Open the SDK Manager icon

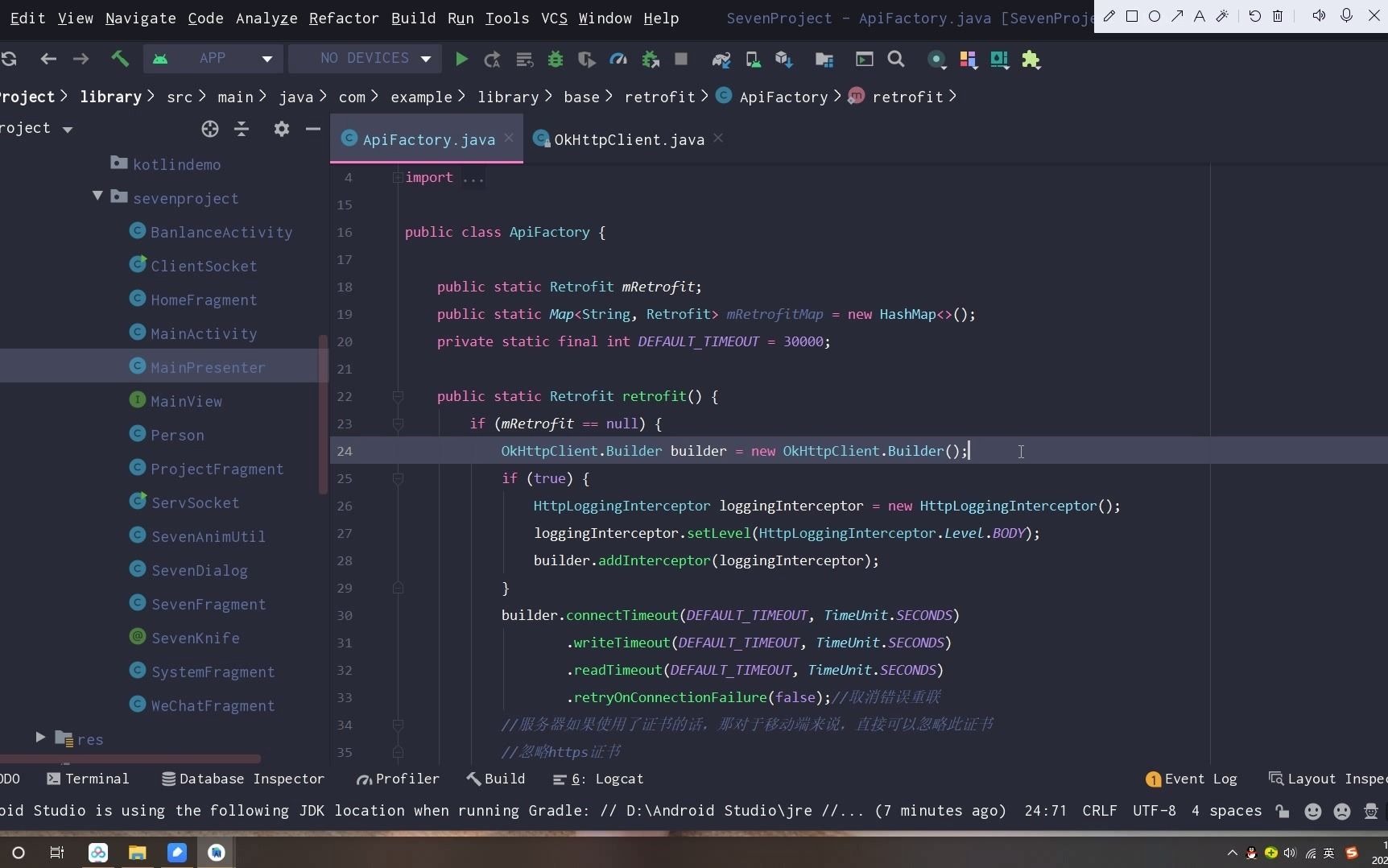pos(783,59)
